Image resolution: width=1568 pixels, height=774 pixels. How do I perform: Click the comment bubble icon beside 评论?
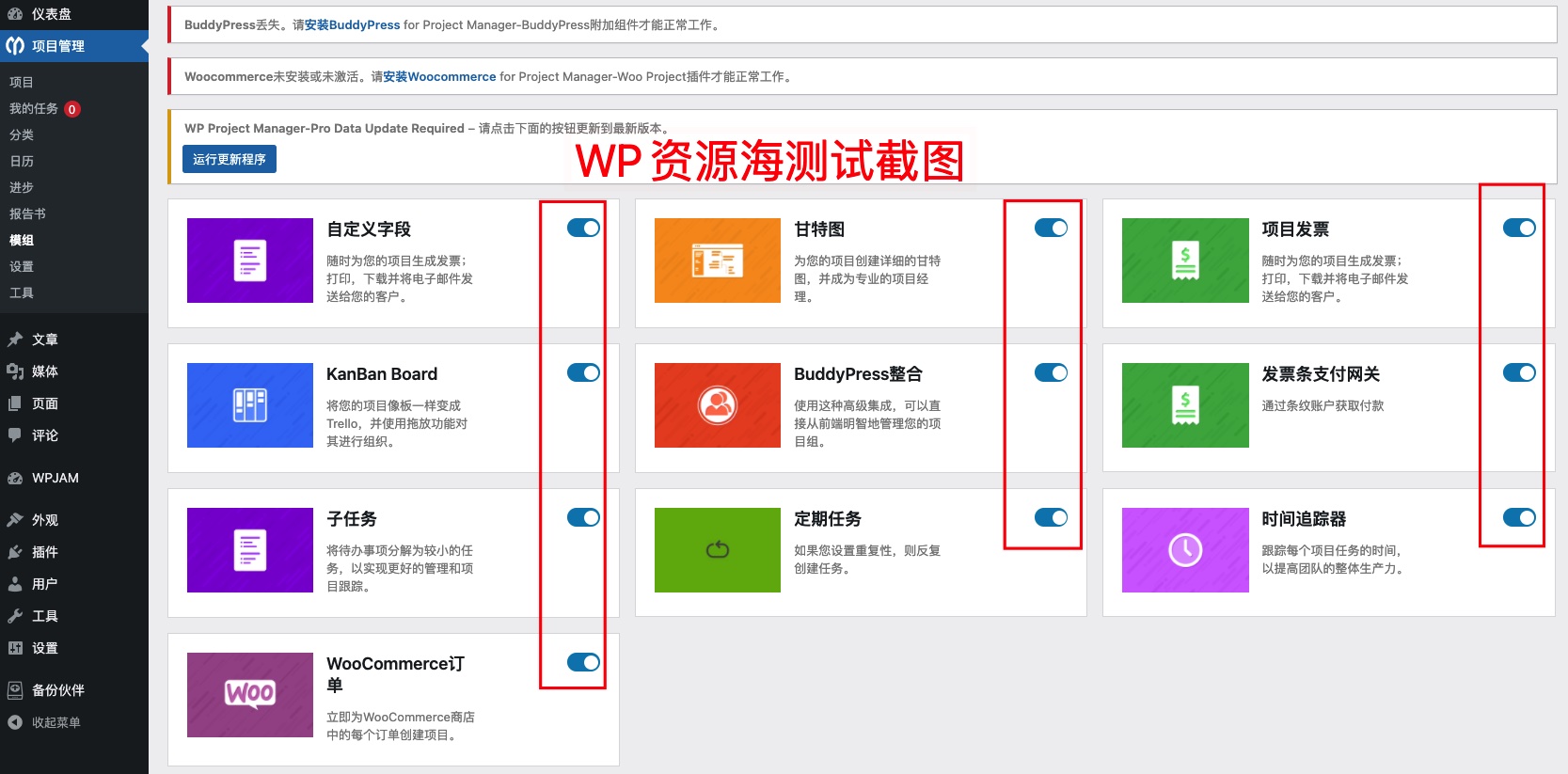pos(15,435)
